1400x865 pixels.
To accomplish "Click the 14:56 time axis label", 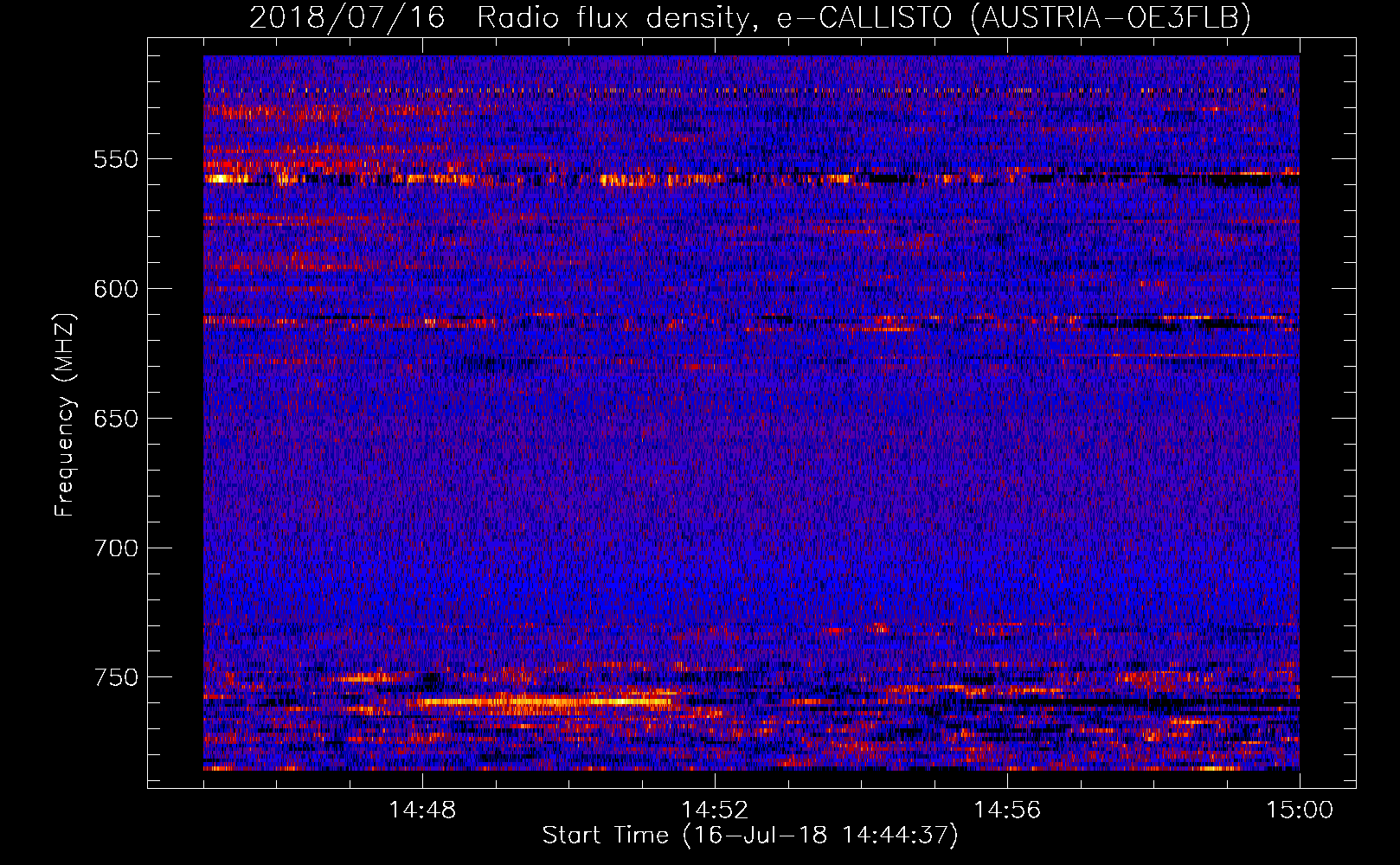I will (1007, 811).
